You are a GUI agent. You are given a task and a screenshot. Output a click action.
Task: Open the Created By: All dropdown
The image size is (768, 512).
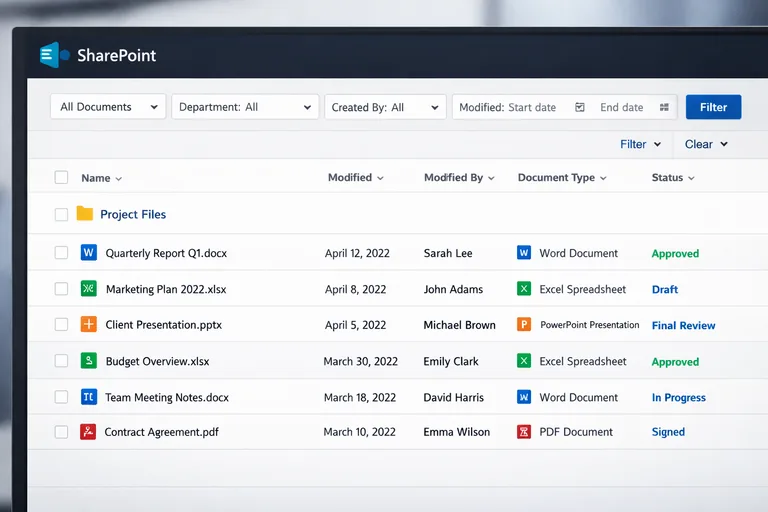(x=385, y=107)
